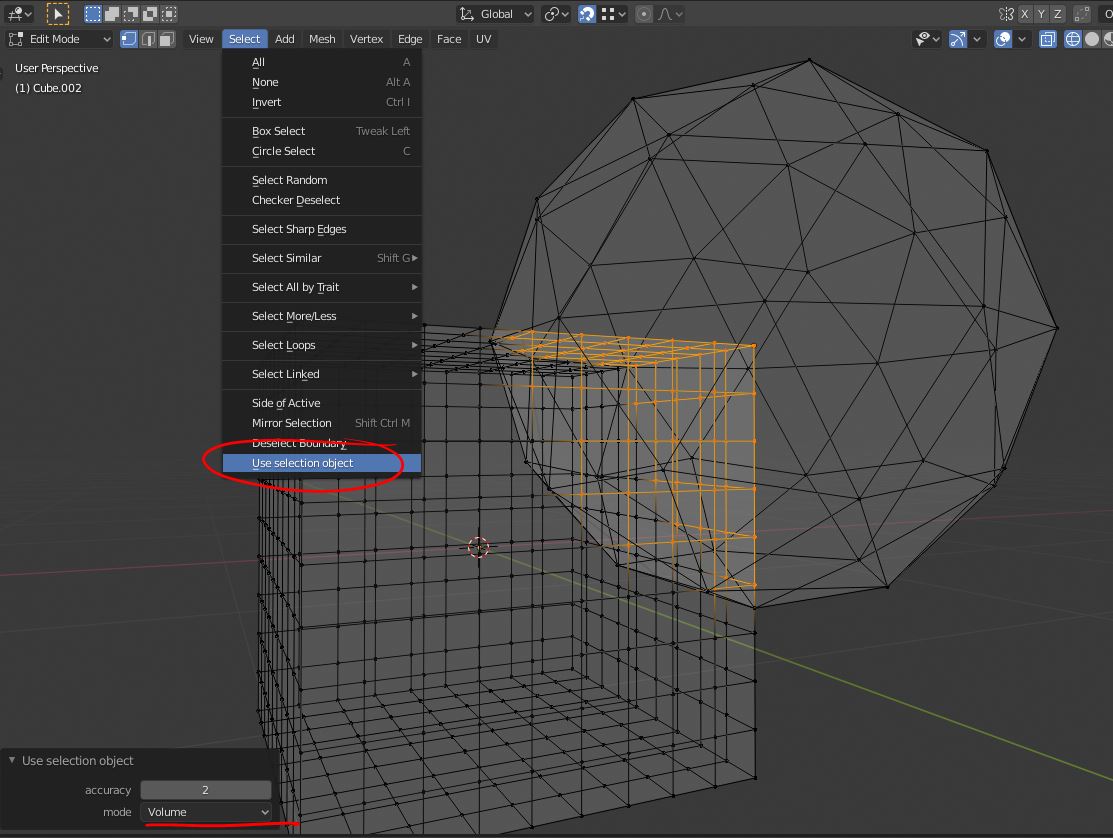Image resolution: width=1113 pixels, height=838 pixels.
Task: Click Use selection object menu entry
Action: point(322,463)
